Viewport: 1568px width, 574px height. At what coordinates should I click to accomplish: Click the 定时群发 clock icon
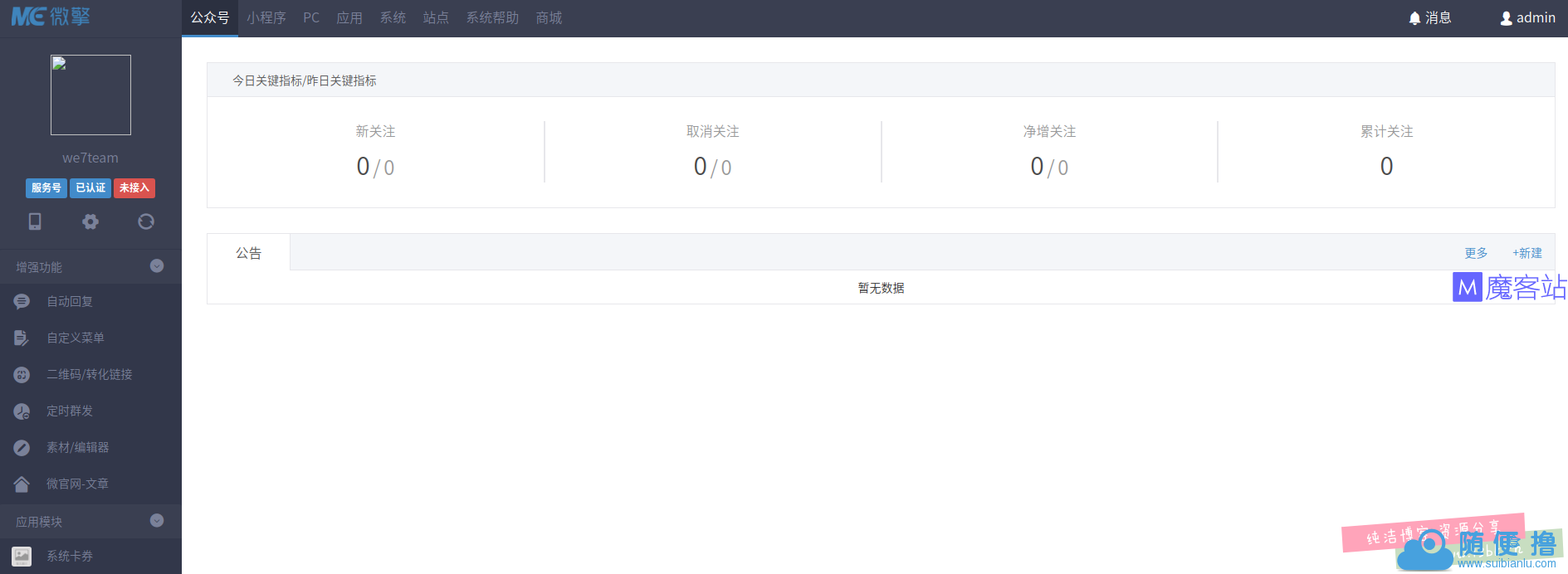pyautogui.click(x=22, y=411)
